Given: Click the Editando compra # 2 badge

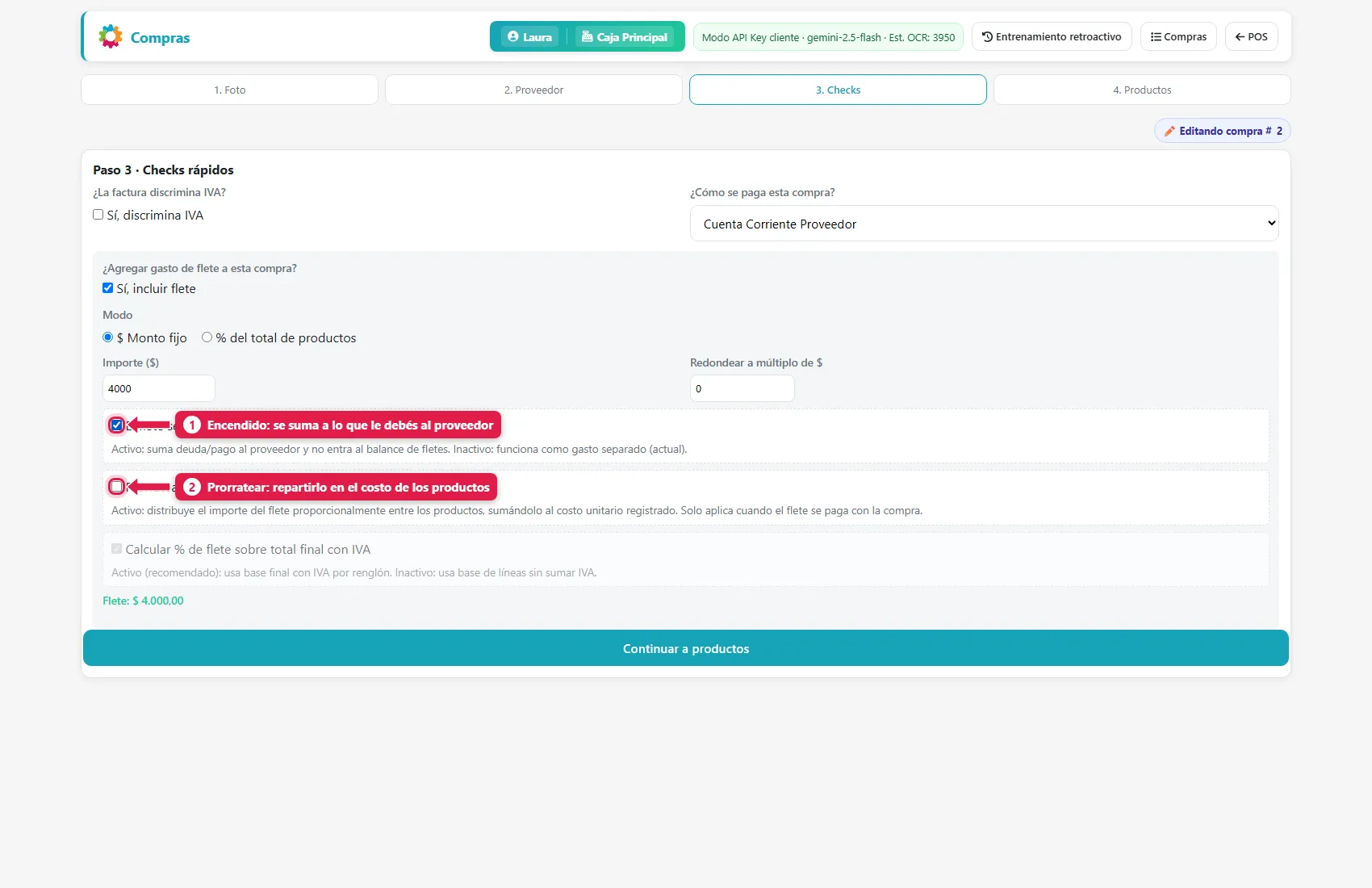Looking at the screenshot, I should click(x=1222, y=131).
